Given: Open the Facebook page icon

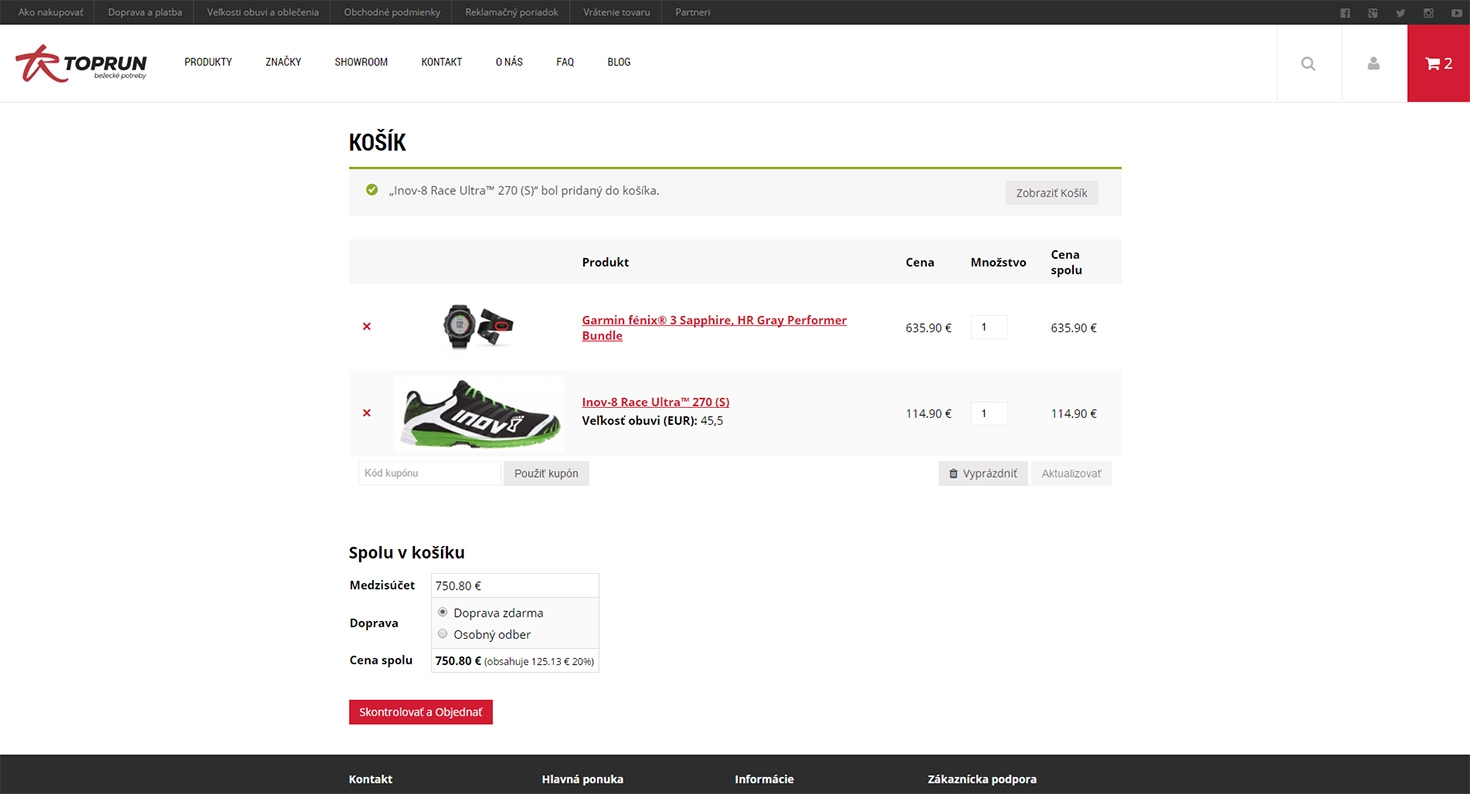Looking at the screenshot, I should click(1345, 13).
